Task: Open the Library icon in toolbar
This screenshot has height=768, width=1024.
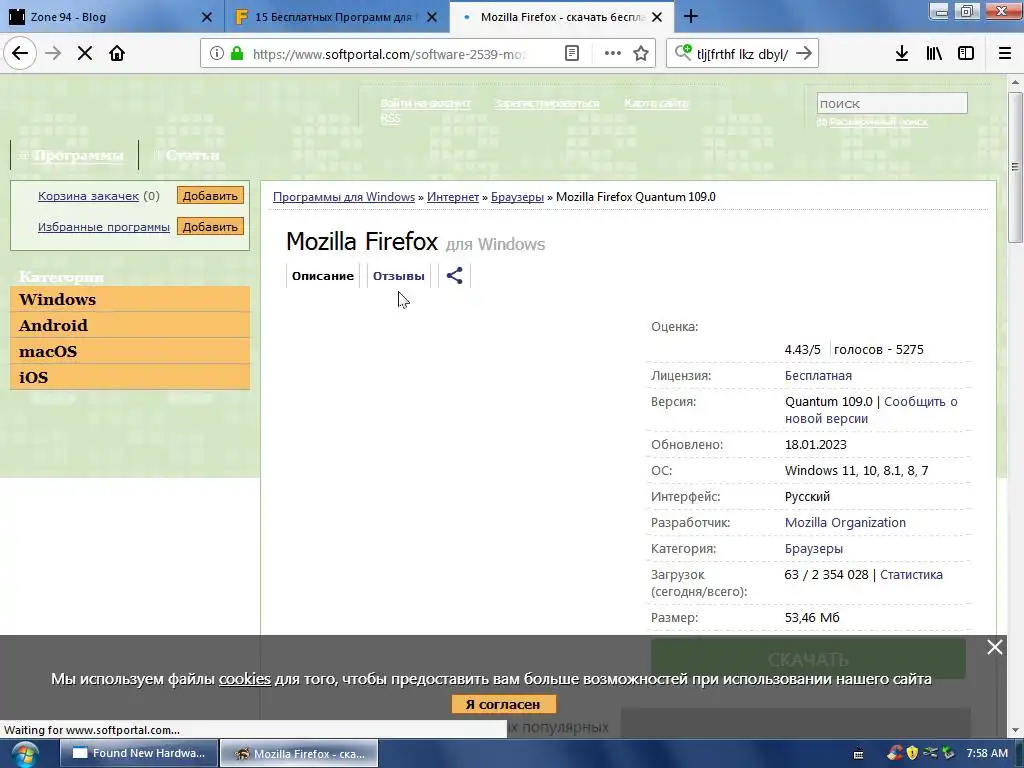Action: coord(934,54)
